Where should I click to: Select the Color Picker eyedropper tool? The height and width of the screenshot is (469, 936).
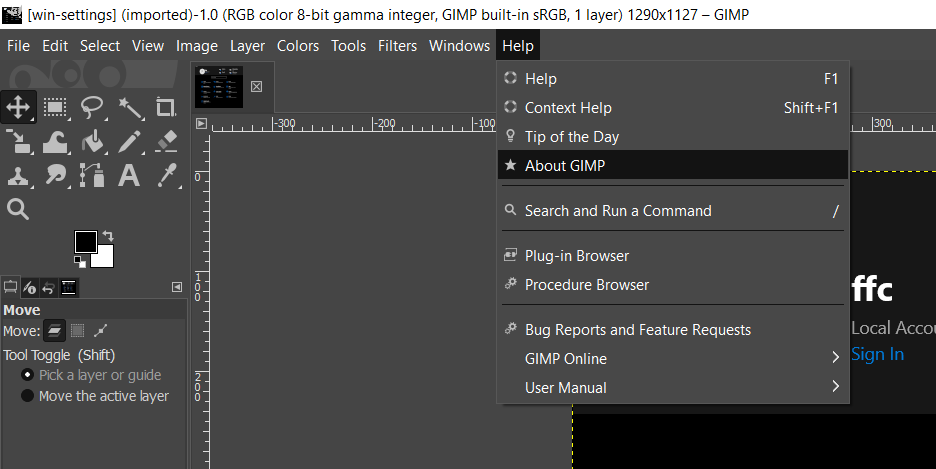click(x=166, y=176)
